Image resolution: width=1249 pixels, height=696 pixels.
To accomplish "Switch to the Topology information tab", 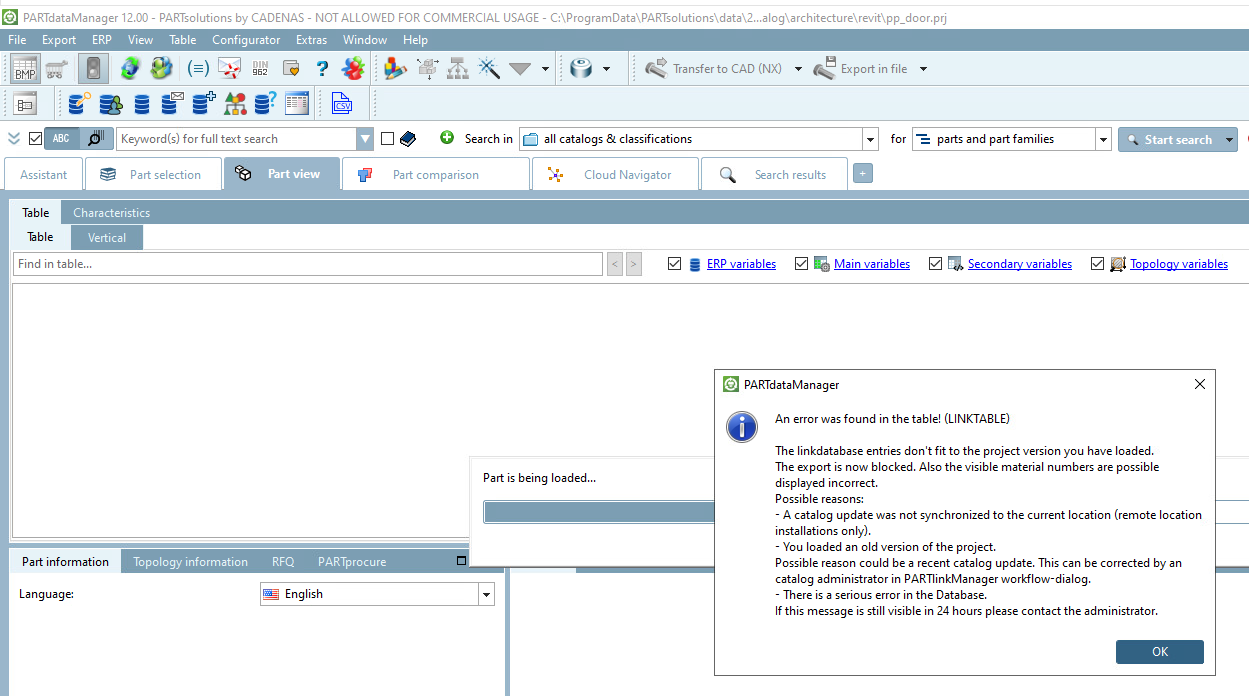I will pyautogui.click(x=190, y=562).
